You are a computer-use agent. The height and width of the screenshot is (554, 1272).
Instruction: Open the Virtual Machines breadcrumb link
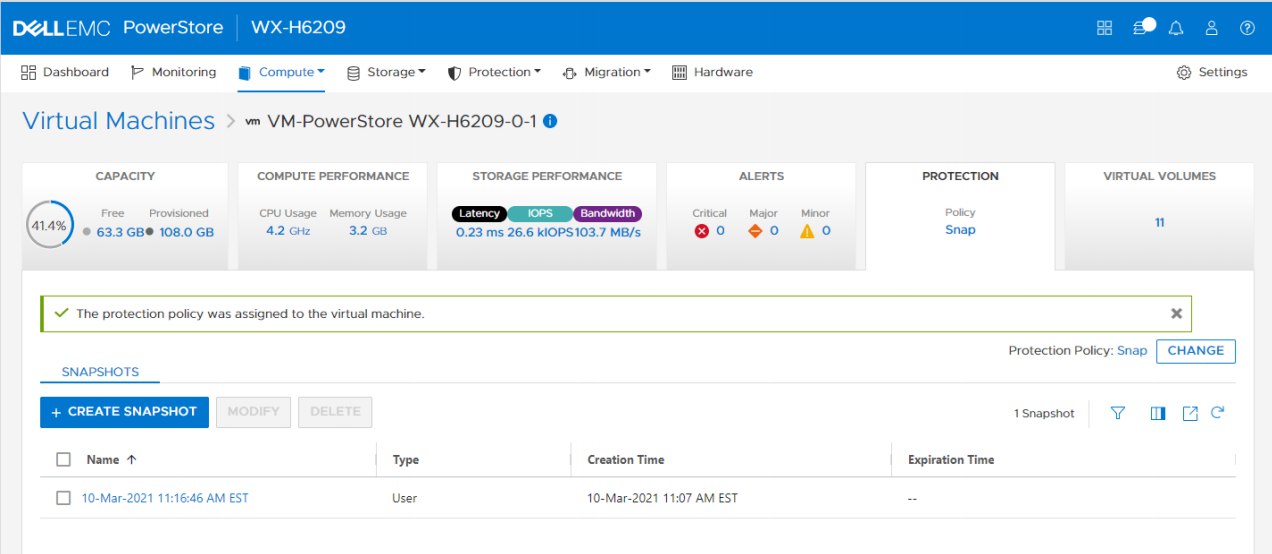[118, 121]
